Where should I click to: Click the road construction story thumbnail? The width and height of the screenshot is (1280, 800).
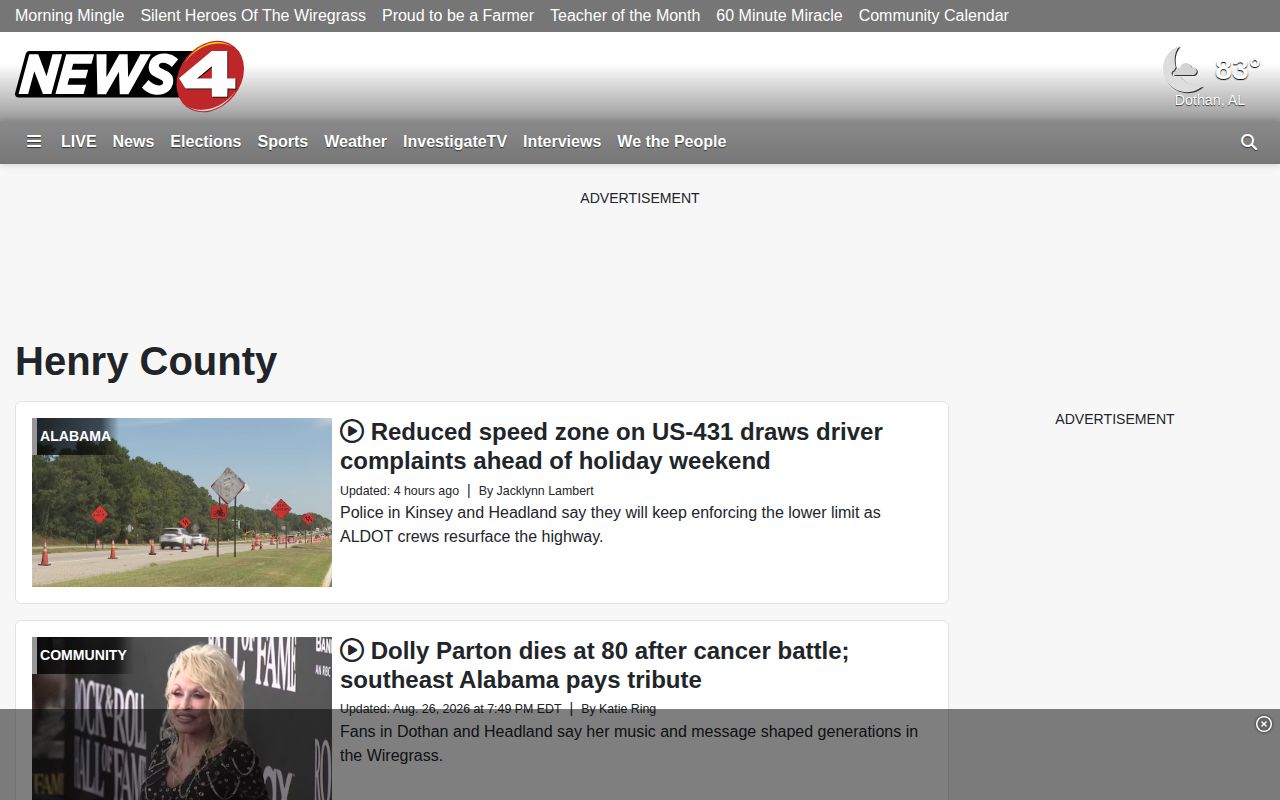[182, 502]
